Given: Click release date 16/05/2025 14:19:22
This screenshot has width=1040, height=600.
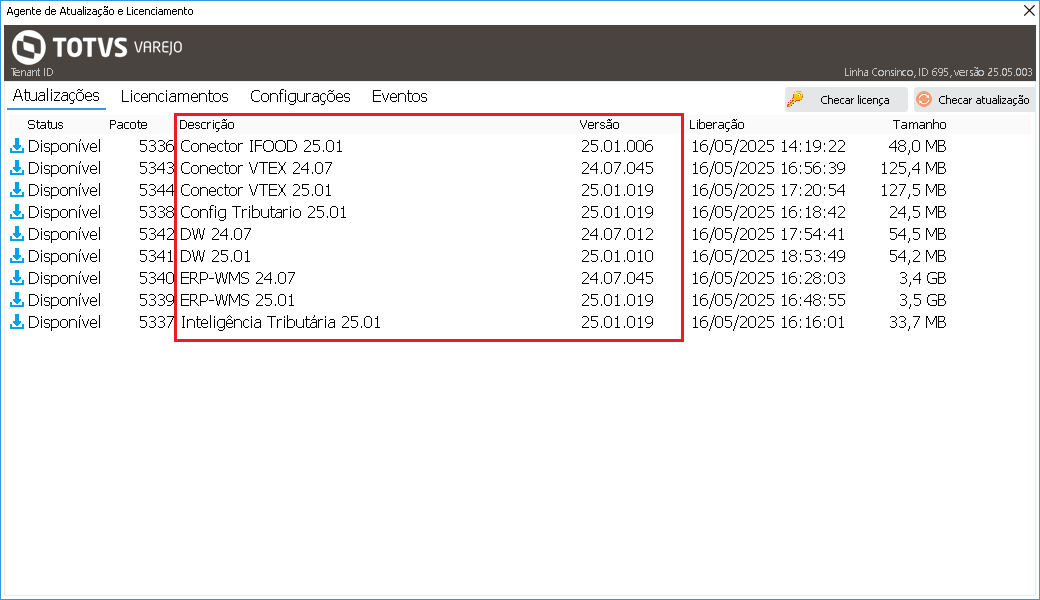Looking at the screenshot, I should [768, 146].
